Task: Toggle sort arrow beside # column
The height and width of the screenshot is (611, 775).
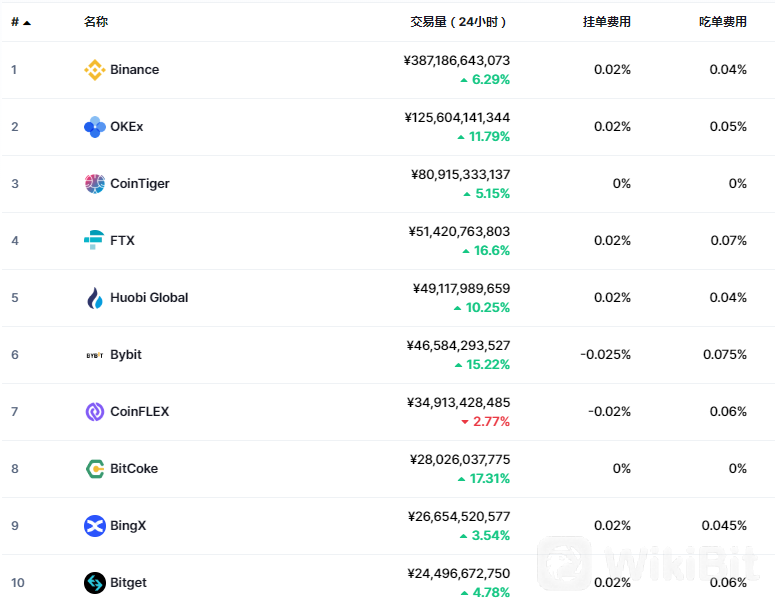Action: tap(27, 22)
